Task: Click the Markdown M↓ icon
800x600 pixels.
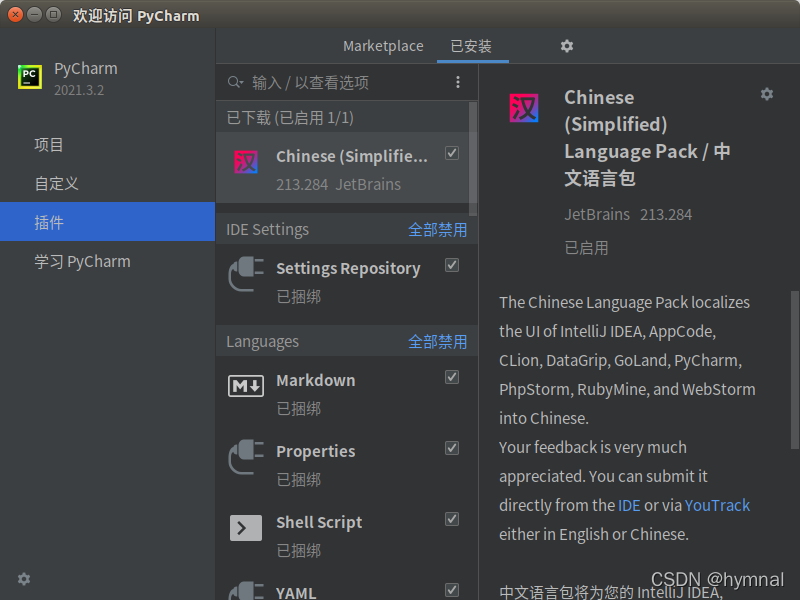Action: point(246,386)
